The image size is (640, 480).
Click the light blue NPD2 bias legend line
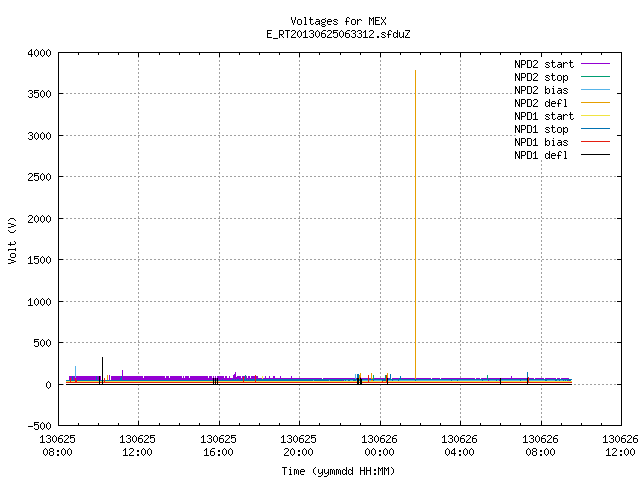point(595,90)
